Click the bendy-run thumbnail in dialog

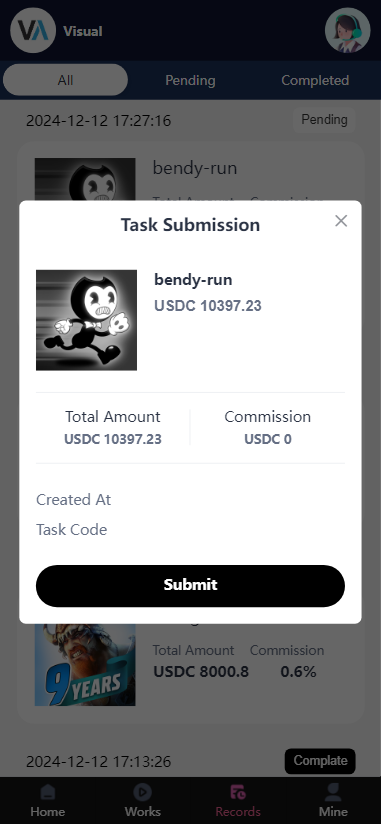point(86,320)
